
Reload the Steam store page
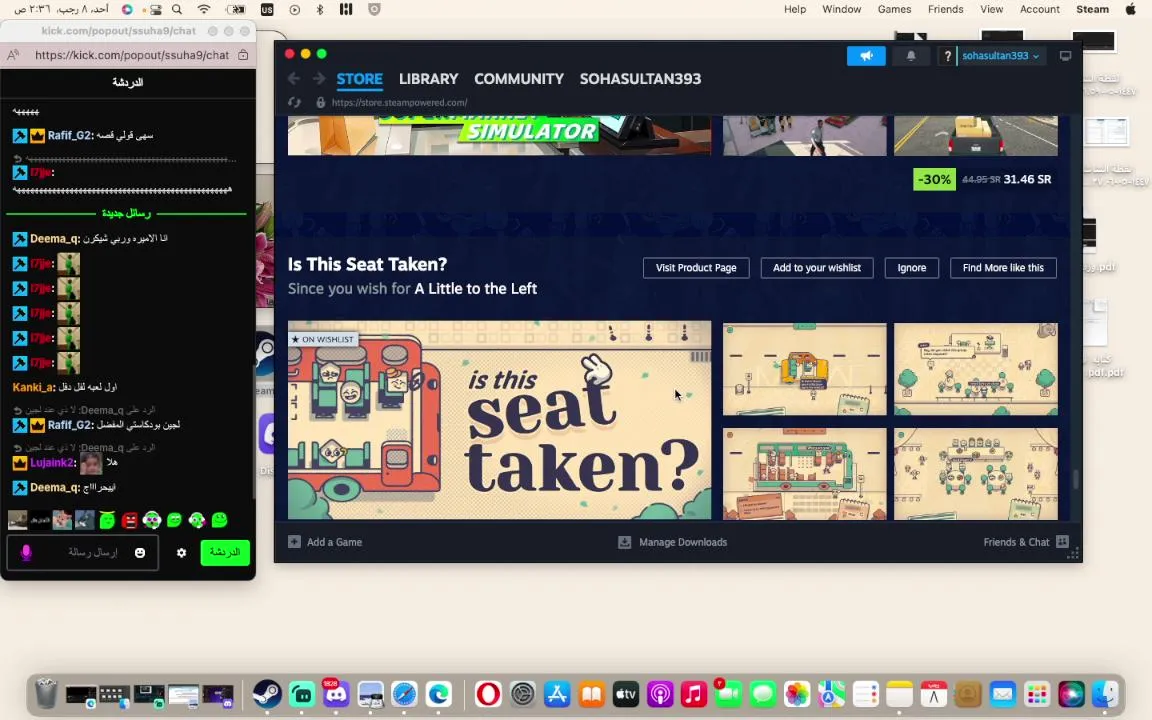295,103
